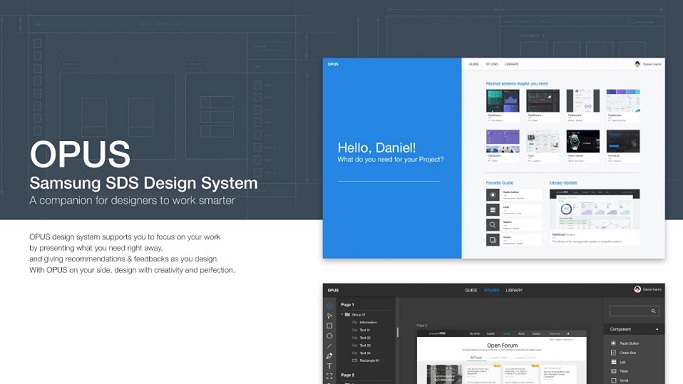Open STUDIO tab in dark Studio header

[492, 290]
